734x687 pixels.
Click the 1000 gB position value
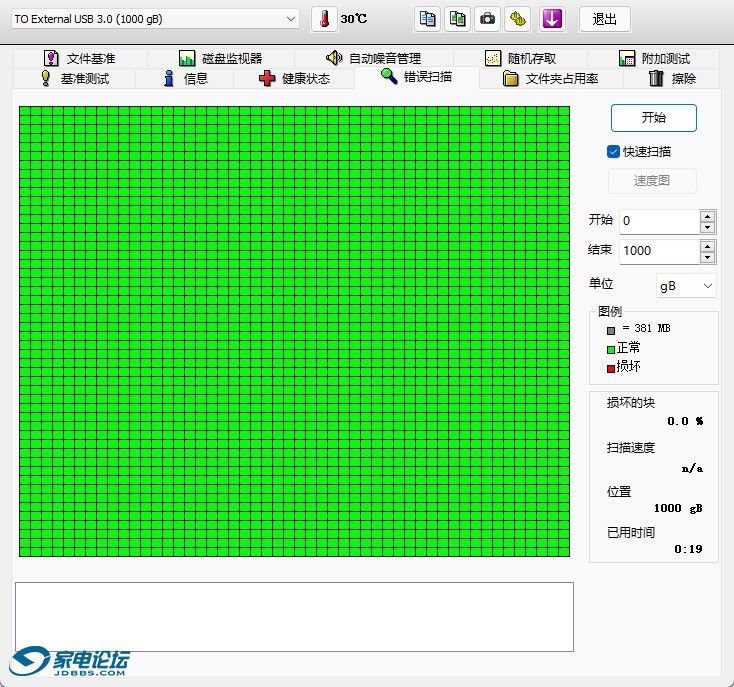click(678, 508)
